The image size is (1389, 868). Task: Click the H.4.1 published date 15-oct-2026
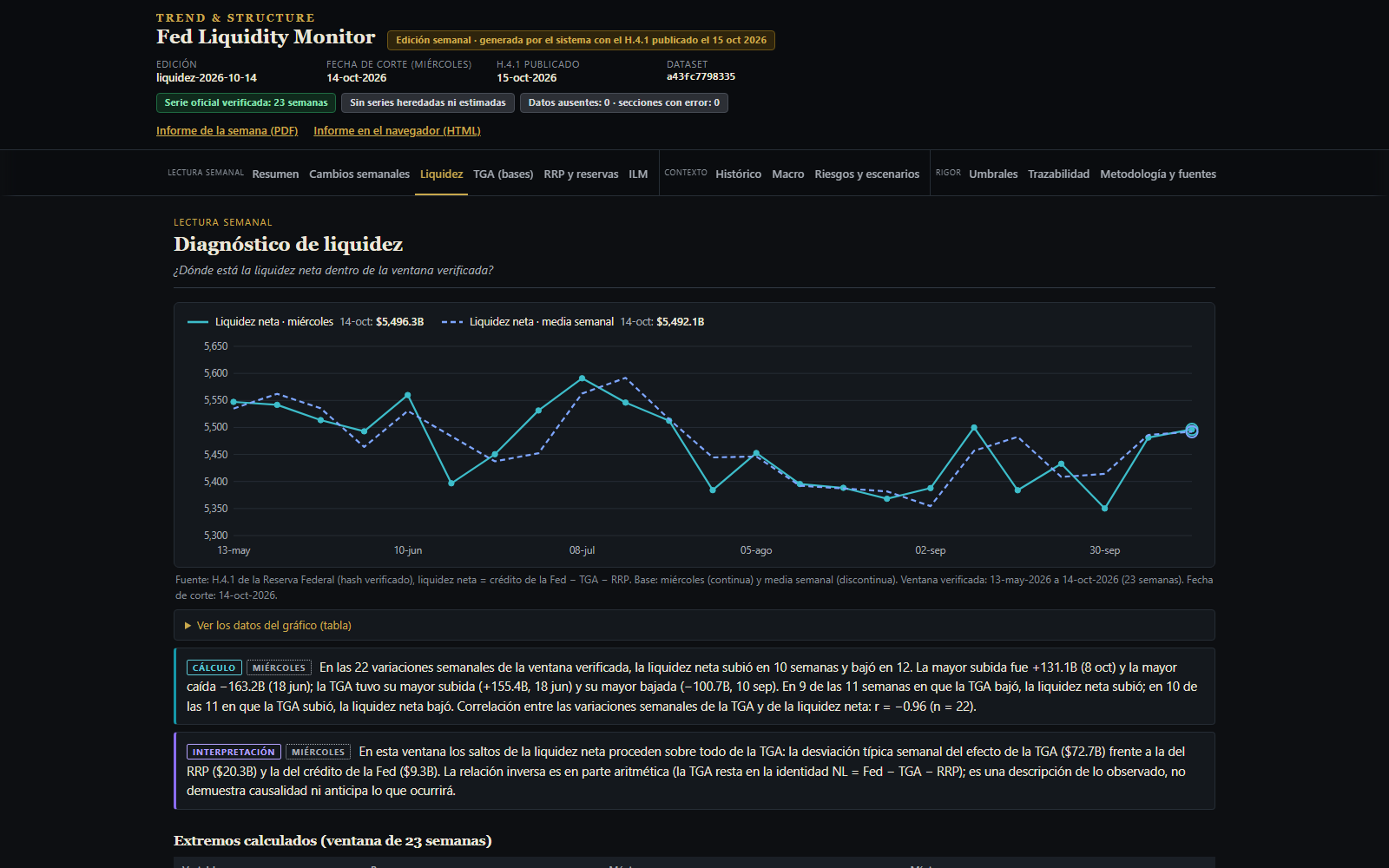click(527, 77)
